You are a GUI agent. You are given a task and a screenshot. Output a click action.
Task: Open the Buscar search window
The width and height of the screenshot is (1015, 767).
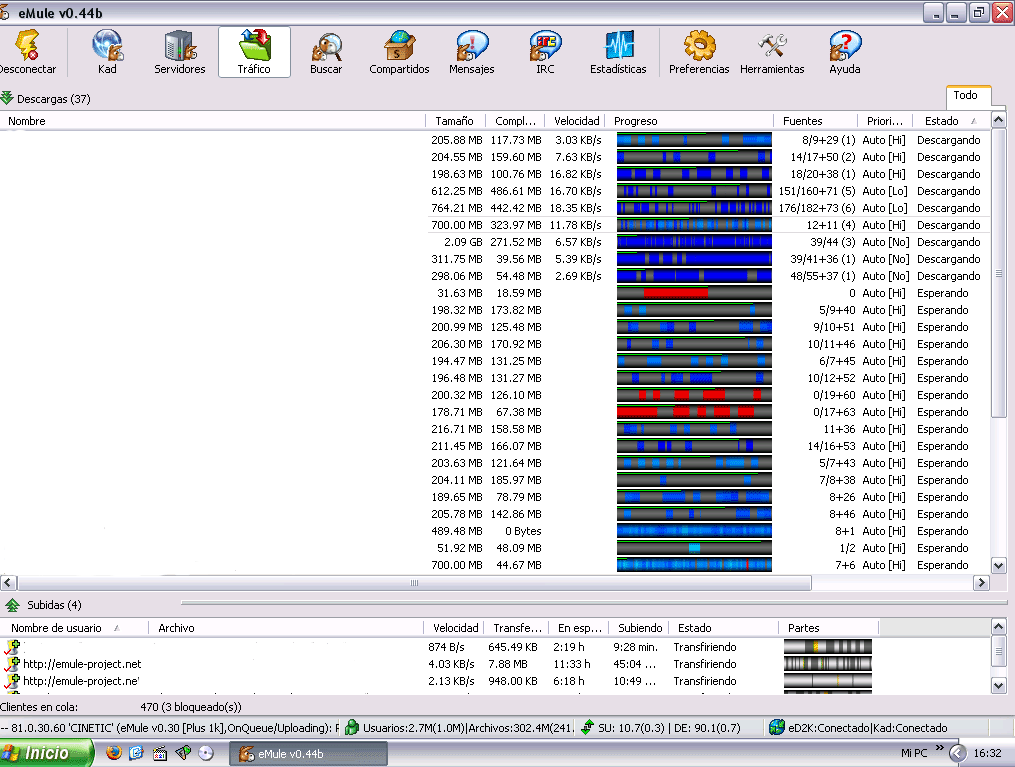pyautogui.click(x=326, y=52)
